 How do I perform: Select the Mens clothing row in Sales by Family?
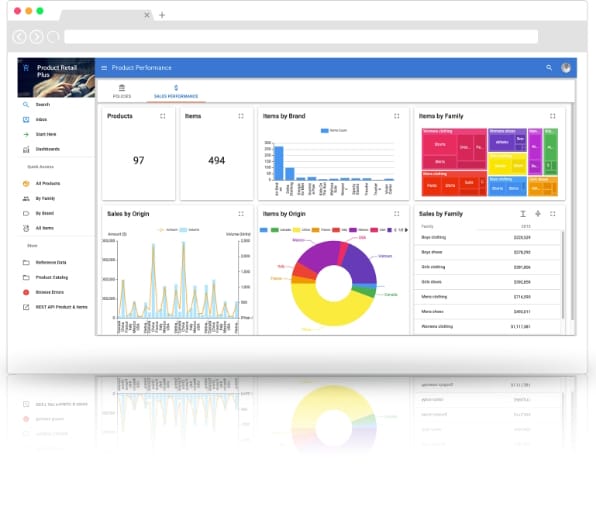[488, 297]
